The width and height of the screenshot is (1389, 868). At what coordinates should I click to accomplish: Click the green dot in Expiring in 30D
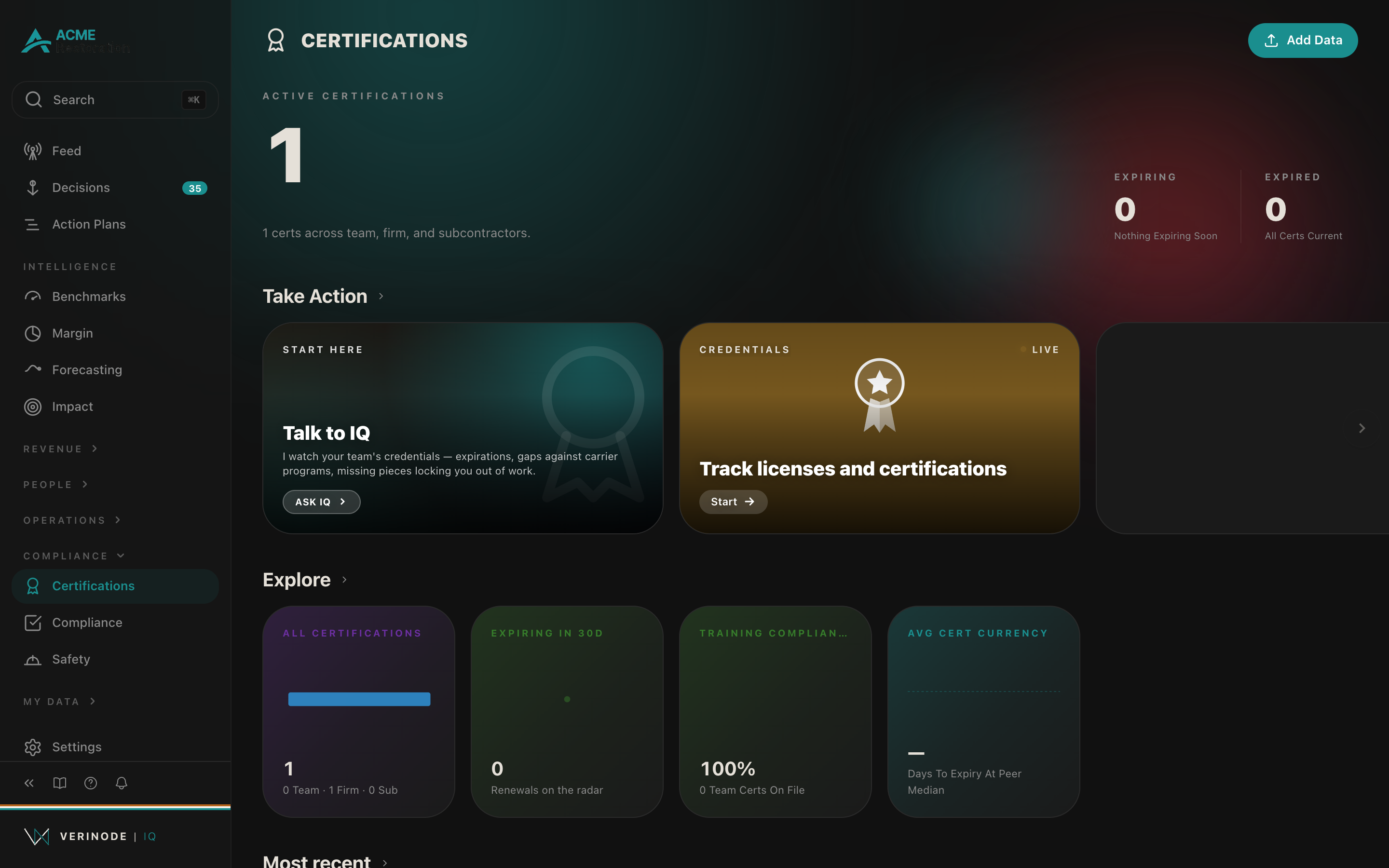pyautogui.click(x=567, y=699)
